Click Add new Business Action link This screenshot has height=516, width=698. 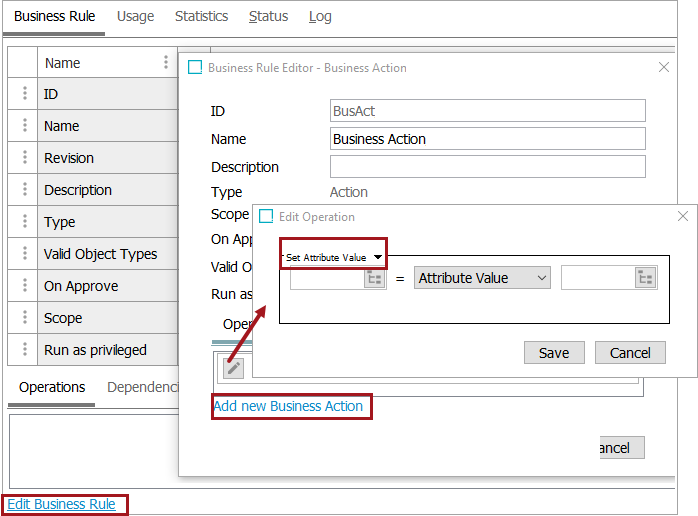click(x=288, y=406)
